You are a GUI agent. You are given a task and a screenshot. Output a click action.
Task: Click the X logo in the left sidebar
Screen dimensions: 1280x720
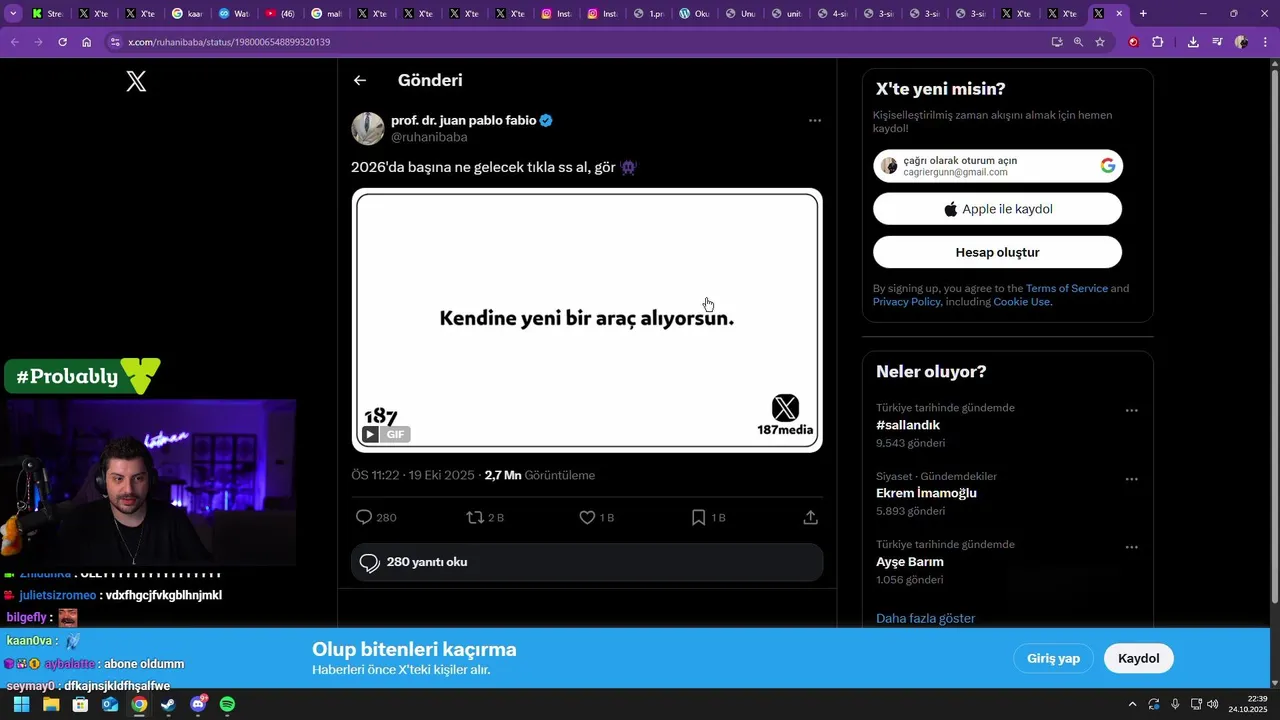pos(136,82)
